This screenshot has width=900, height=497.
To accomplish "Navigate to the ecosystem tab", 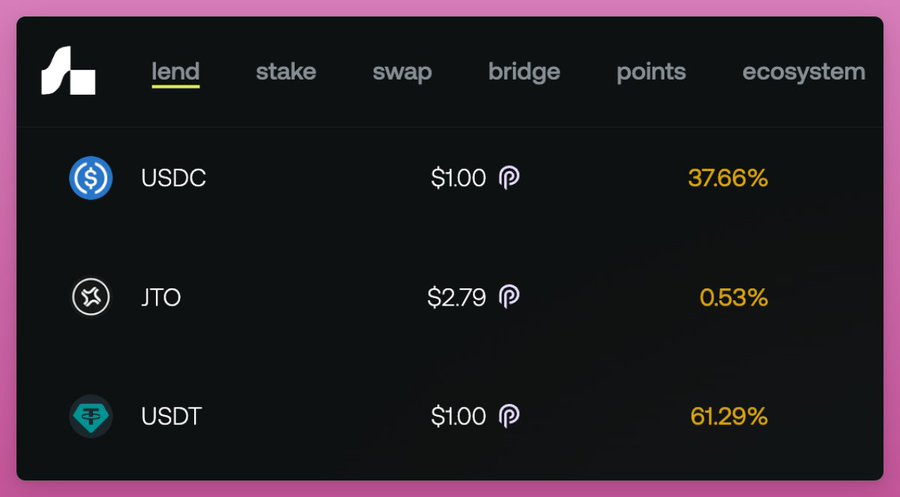I will [x=803, y=72].
